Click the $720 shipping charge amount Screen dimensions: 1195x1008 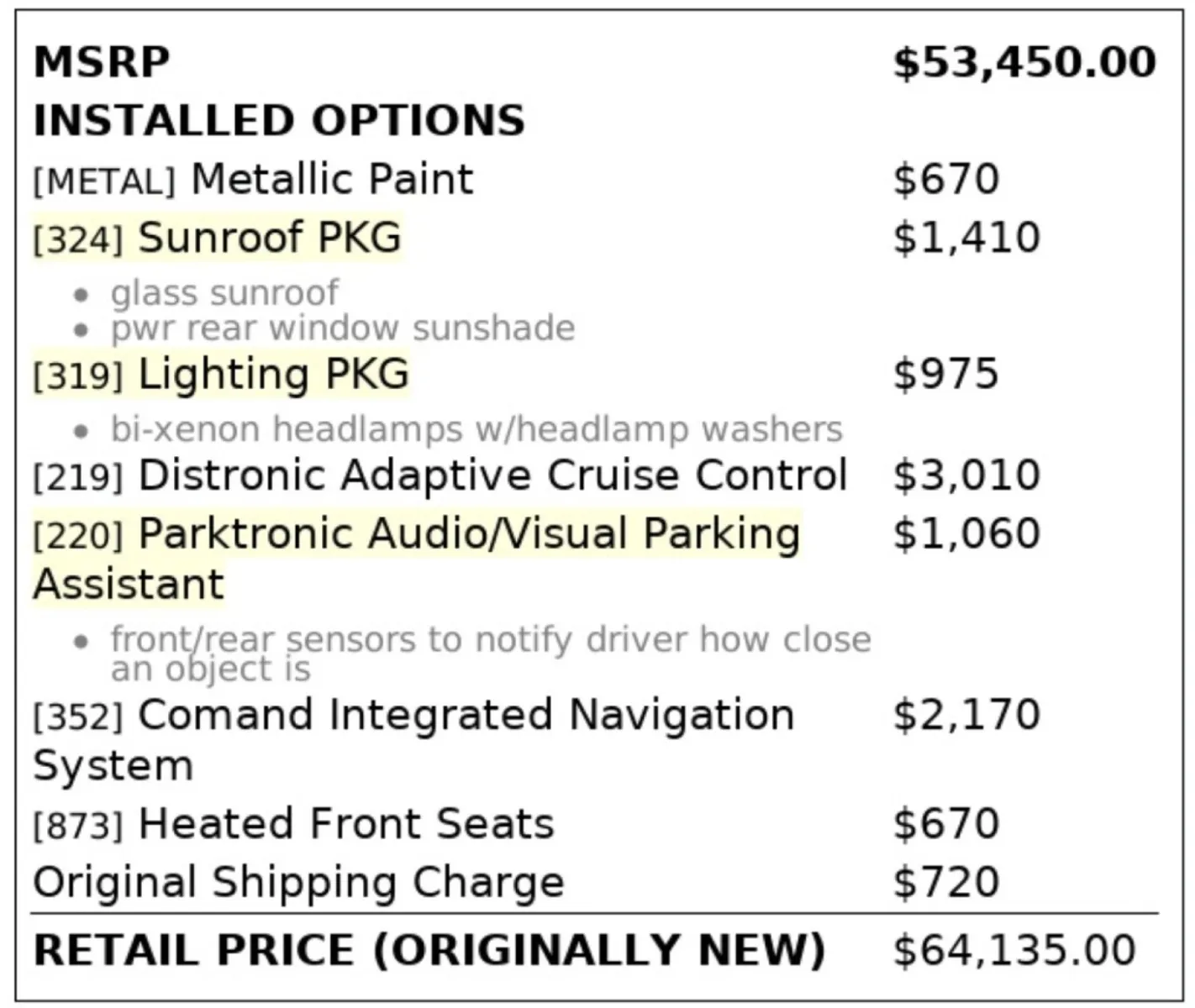coord(945,883)
